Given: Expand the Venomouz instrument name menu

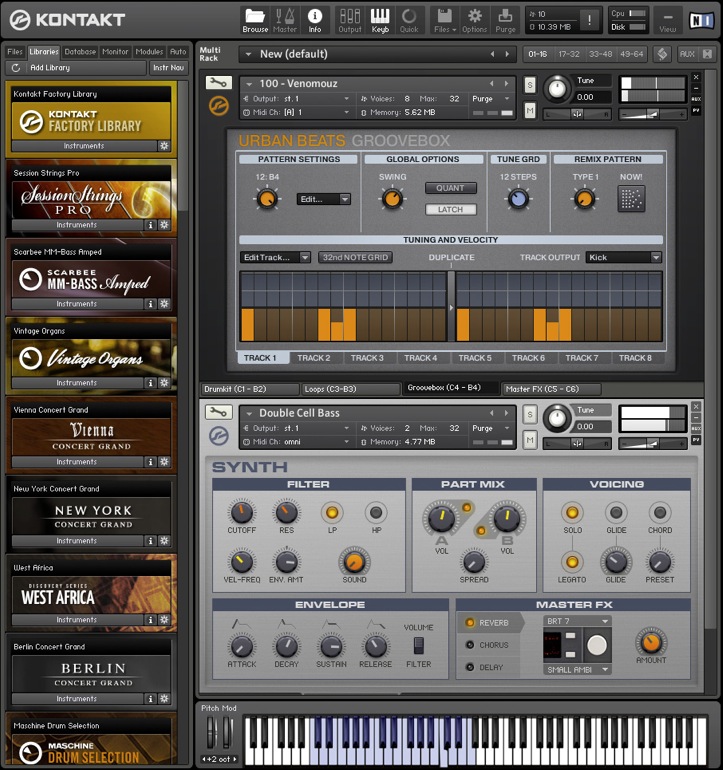Looking at the screenshot, I should pos(249,83).
